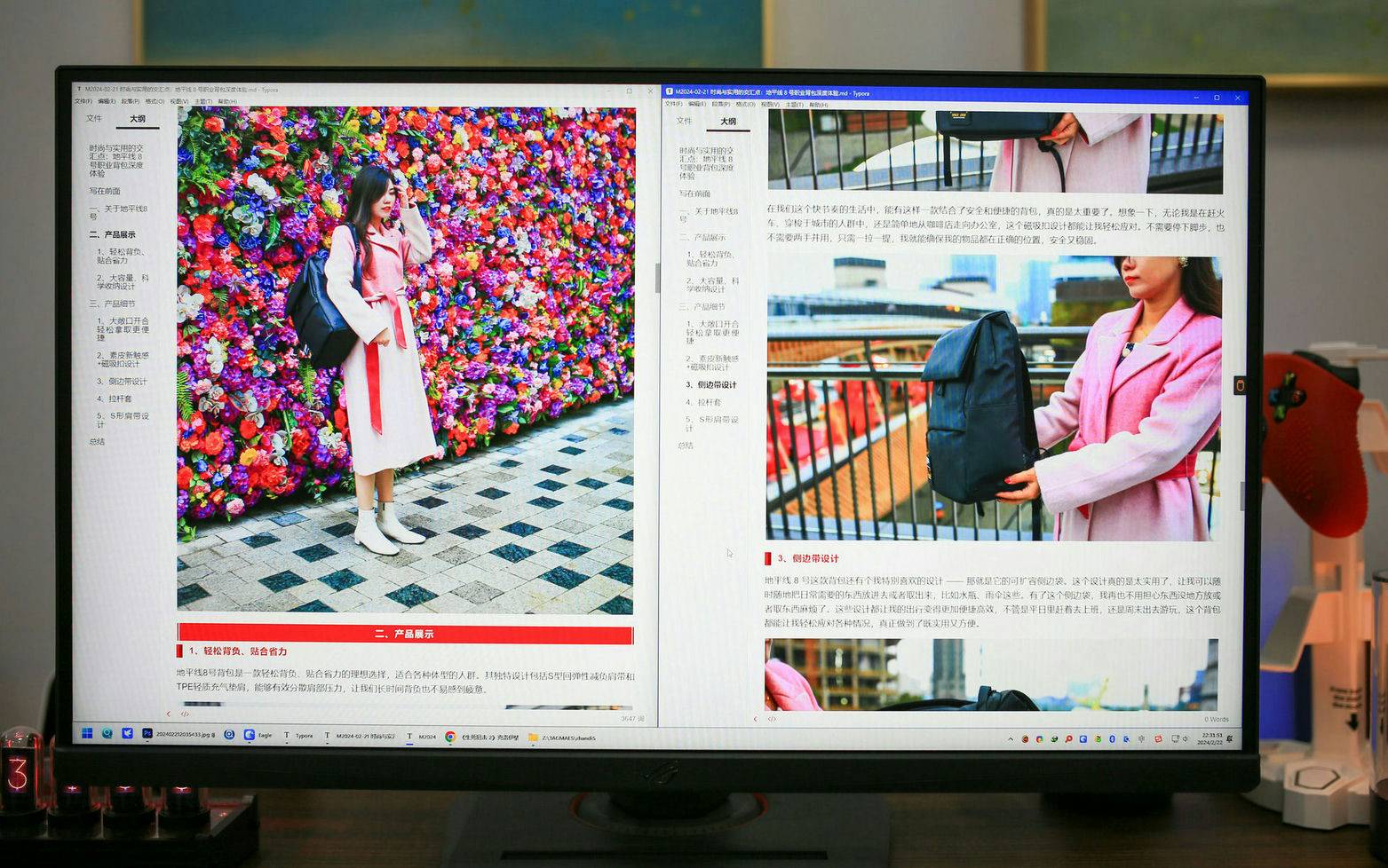Jump to 总结 in the left outline

coord(97,442)
